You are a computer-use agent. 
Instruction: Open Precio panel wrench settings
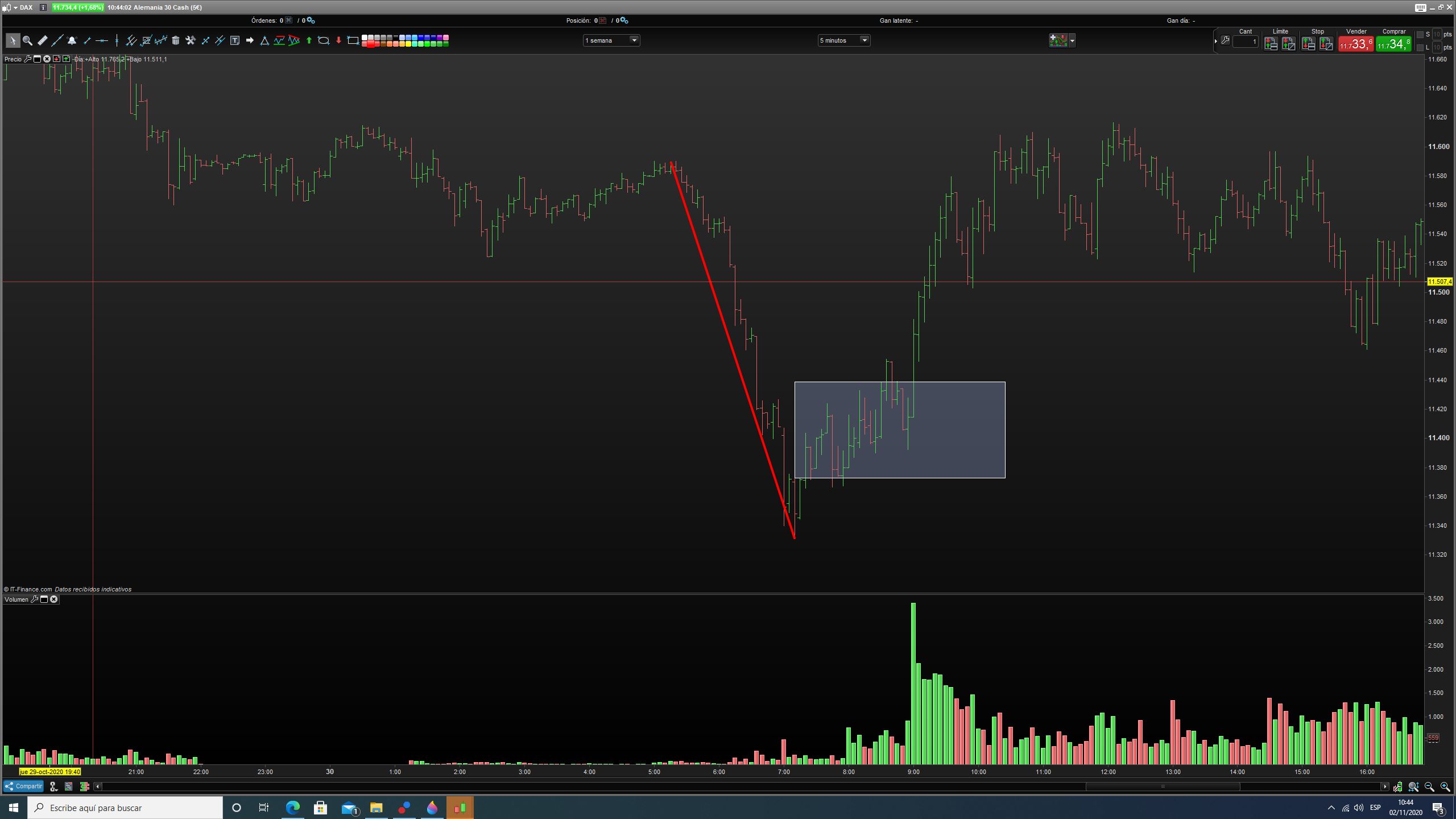click(x=27, y=59)
